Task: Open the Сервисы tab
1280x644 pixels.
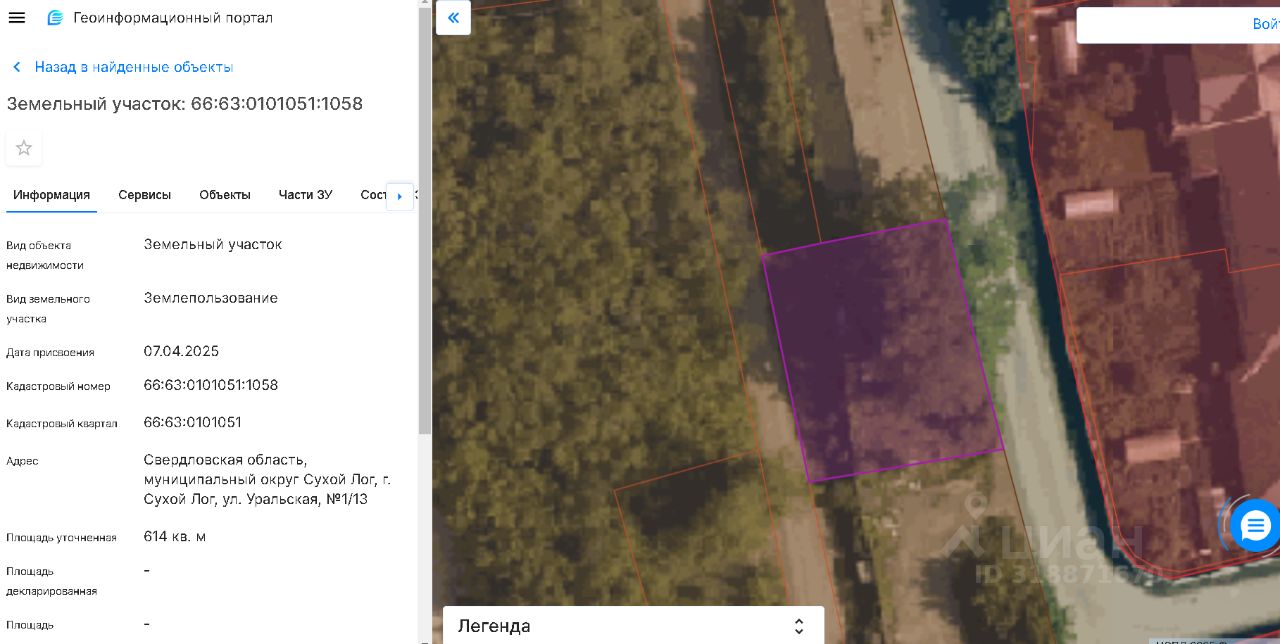Action: [145, 195]
